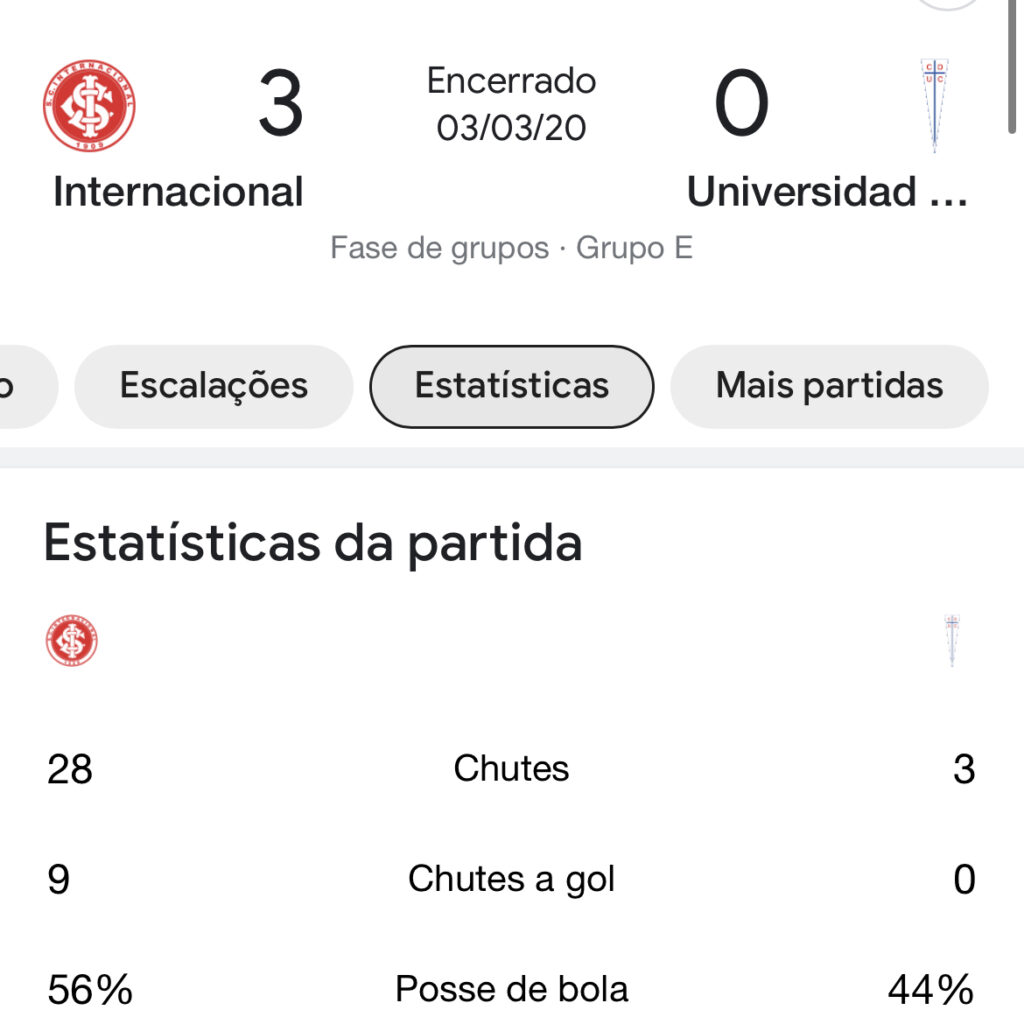The width and height of the screenshot is (1024, 1017).
Task: Open the Mais partidas tab
Action: tap(829, 386)
